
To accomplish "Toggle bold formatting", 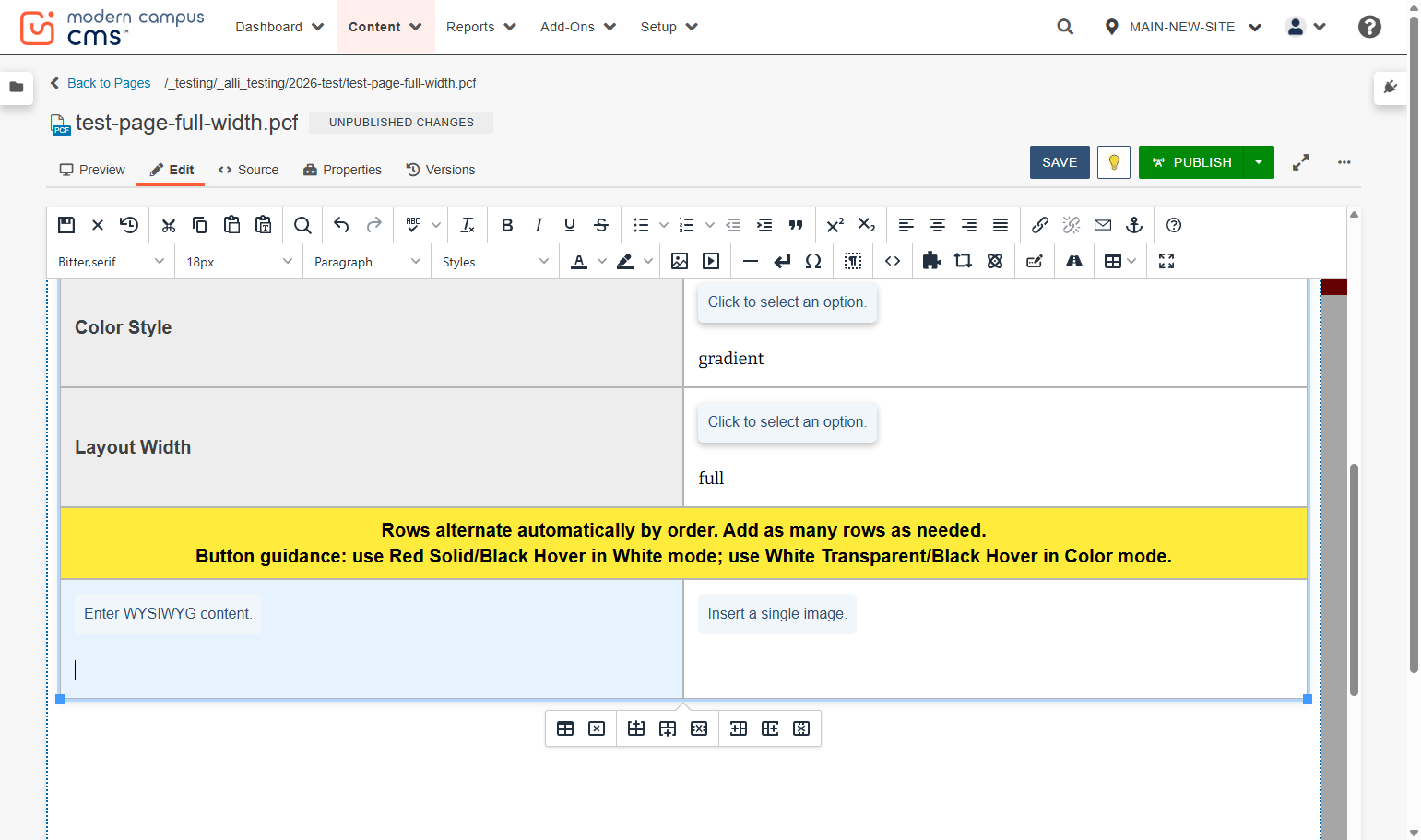I will 507,225.
